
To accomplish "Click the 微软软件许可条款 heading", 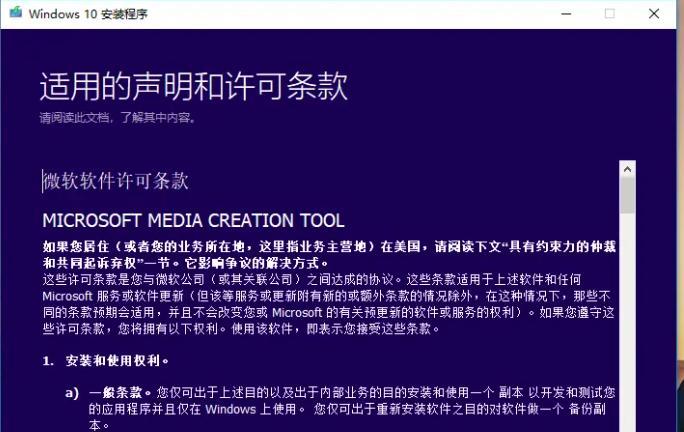I will 116,181.
